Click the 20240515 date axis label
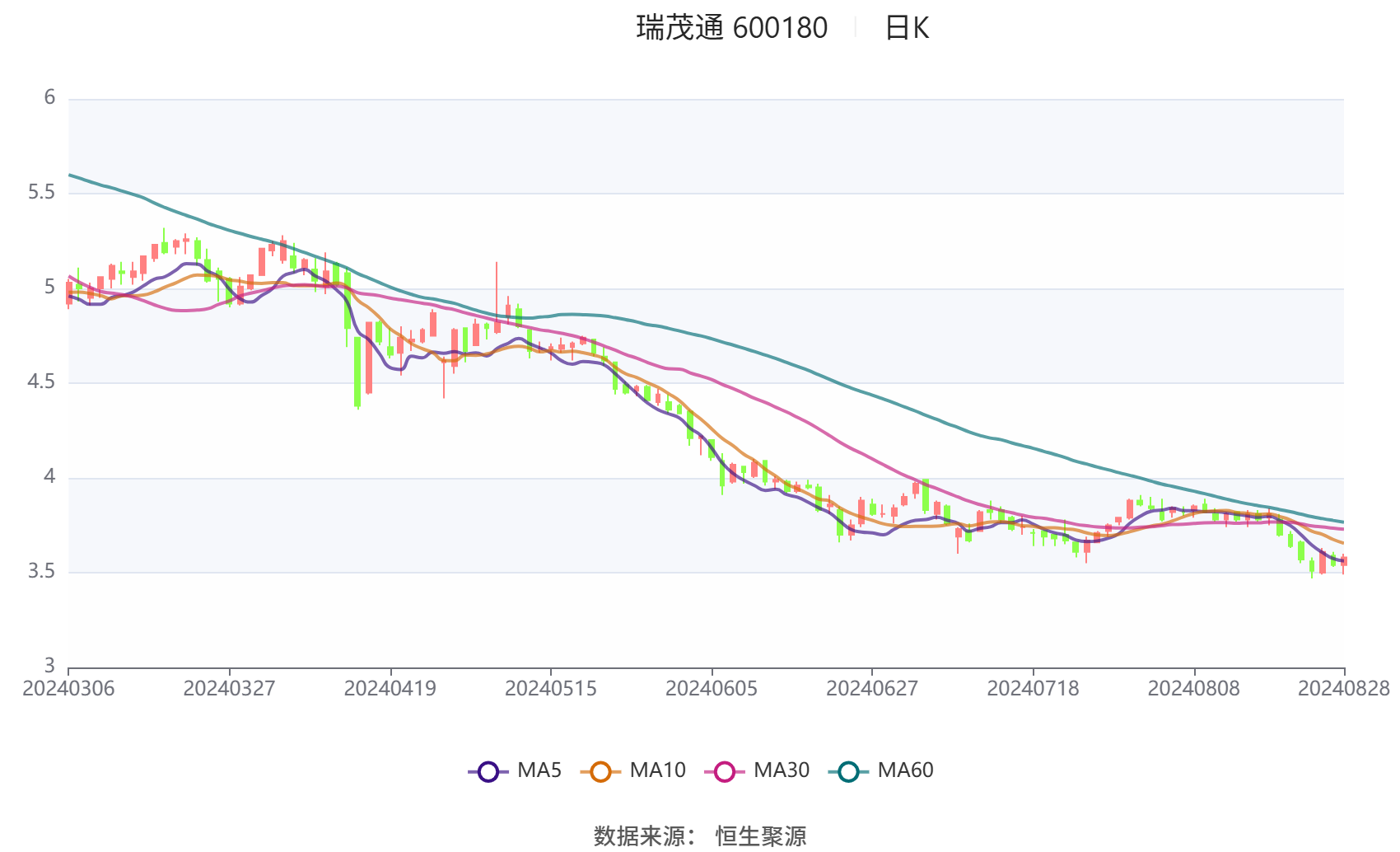The width and height of the screenshot is (1400, 852). (x=551, y=689)
